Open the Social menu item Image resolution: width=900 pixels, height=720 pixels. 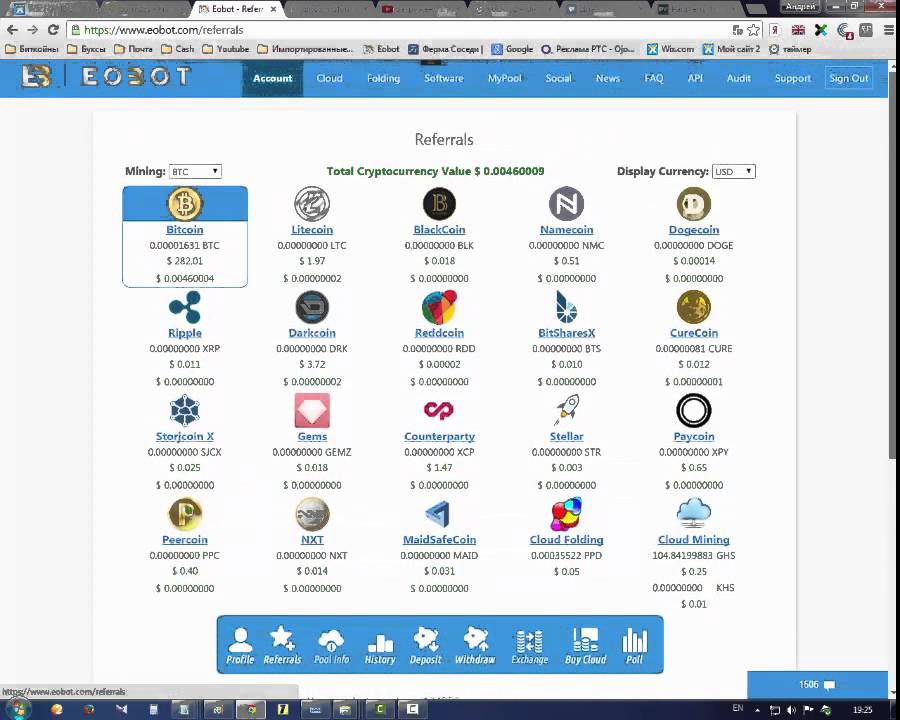pos(558,78)
